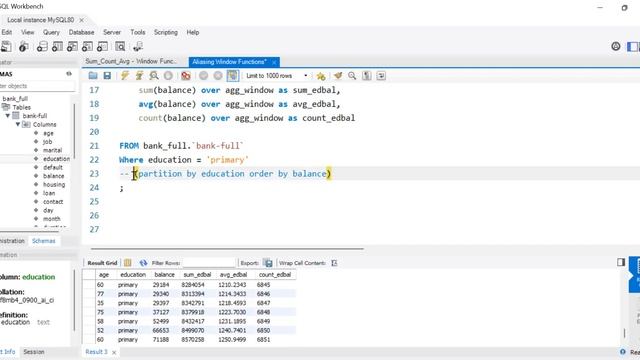Select the marital column in tree
The image size is (640, 360).
pyautogui.click(x=52, y=150)
